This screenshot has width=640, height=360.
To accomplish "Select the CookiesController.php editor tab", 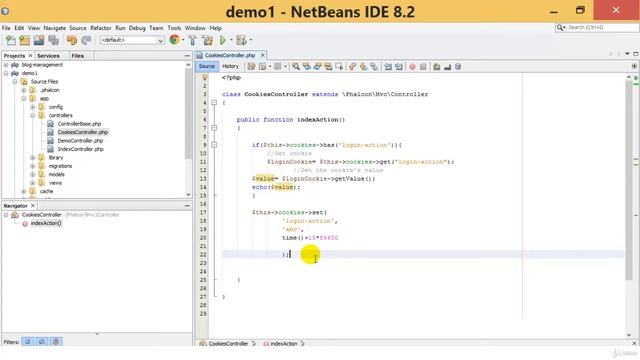I will [230, 55].
